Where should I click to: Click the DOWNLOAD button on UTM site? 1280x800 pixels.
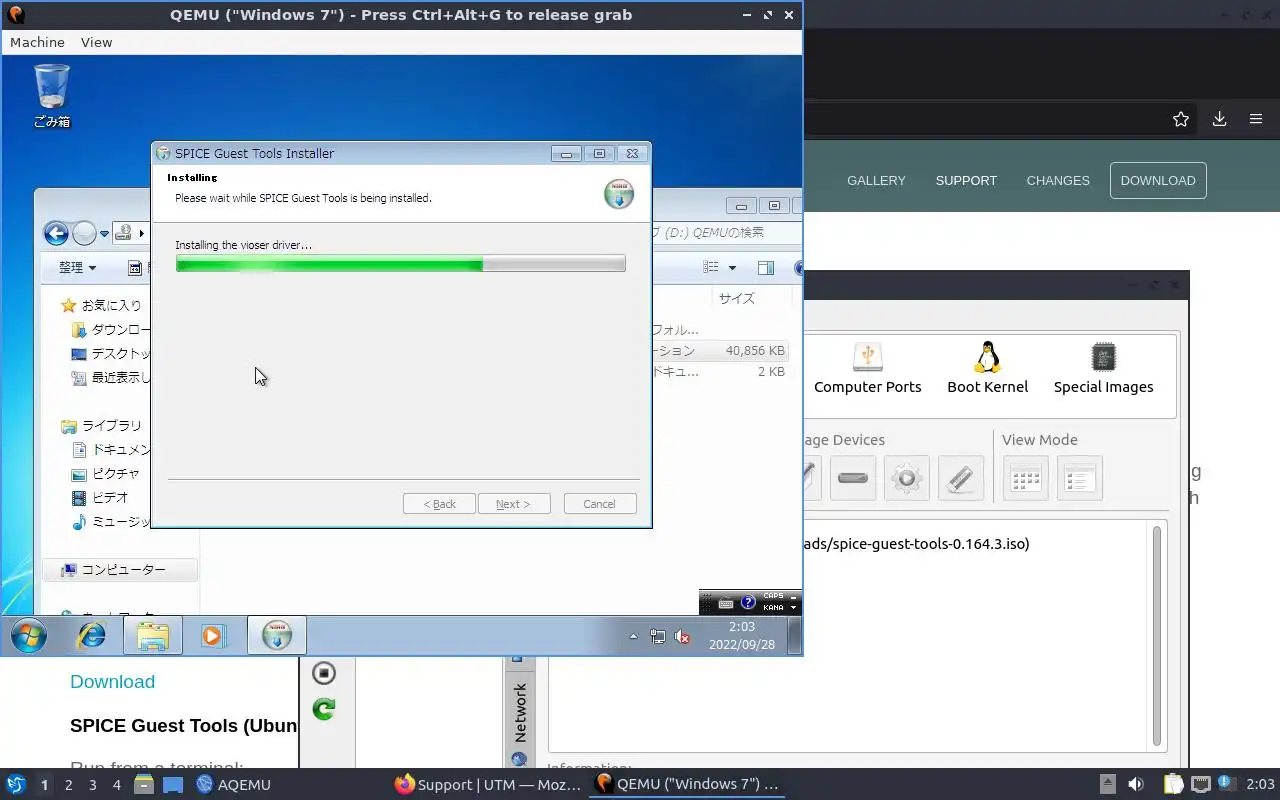pyautogui.click(x=1158, y=180)
